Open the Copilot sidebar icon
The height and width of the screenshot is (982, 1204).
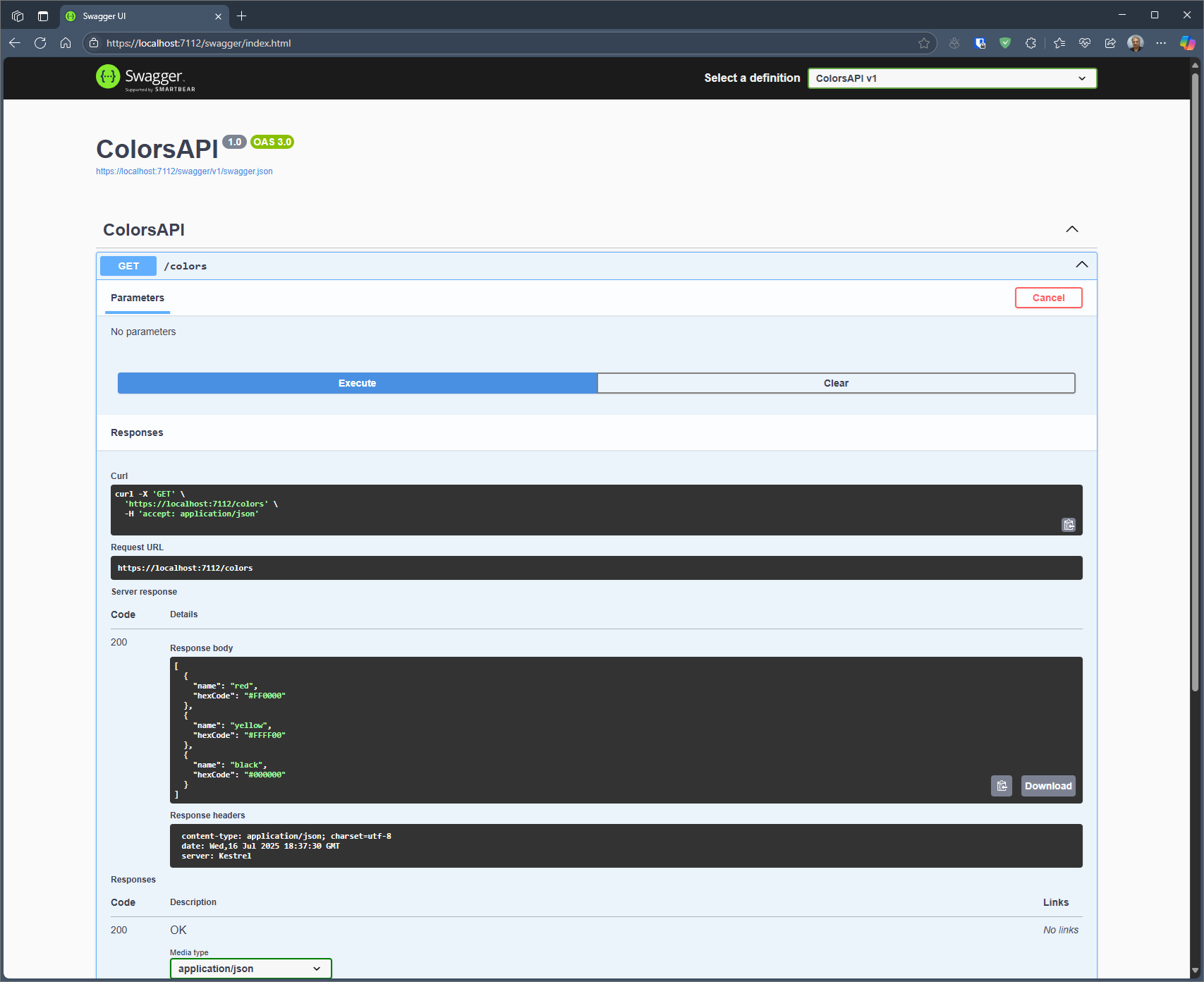(x=1187, y=43)
